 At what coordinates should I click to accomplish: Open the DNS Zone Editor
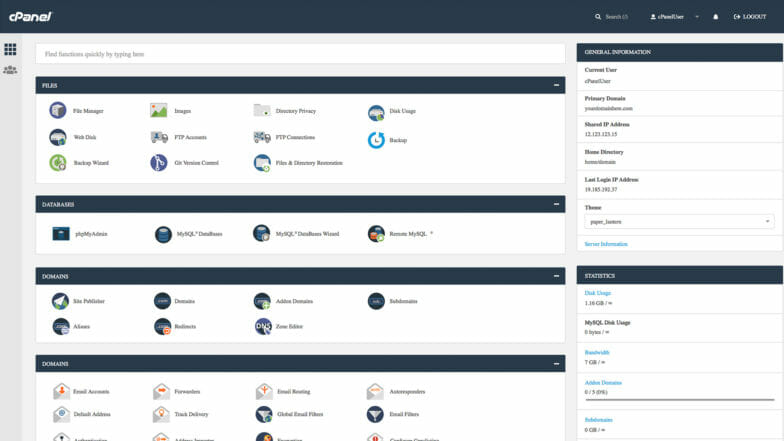tap(263, 326)
